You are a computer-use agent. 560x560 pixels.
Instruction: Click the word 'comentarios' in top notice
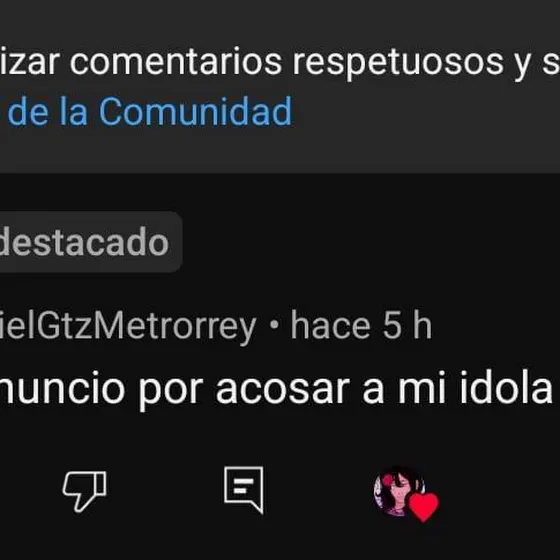pyautogui.click(x=176, y=62)
